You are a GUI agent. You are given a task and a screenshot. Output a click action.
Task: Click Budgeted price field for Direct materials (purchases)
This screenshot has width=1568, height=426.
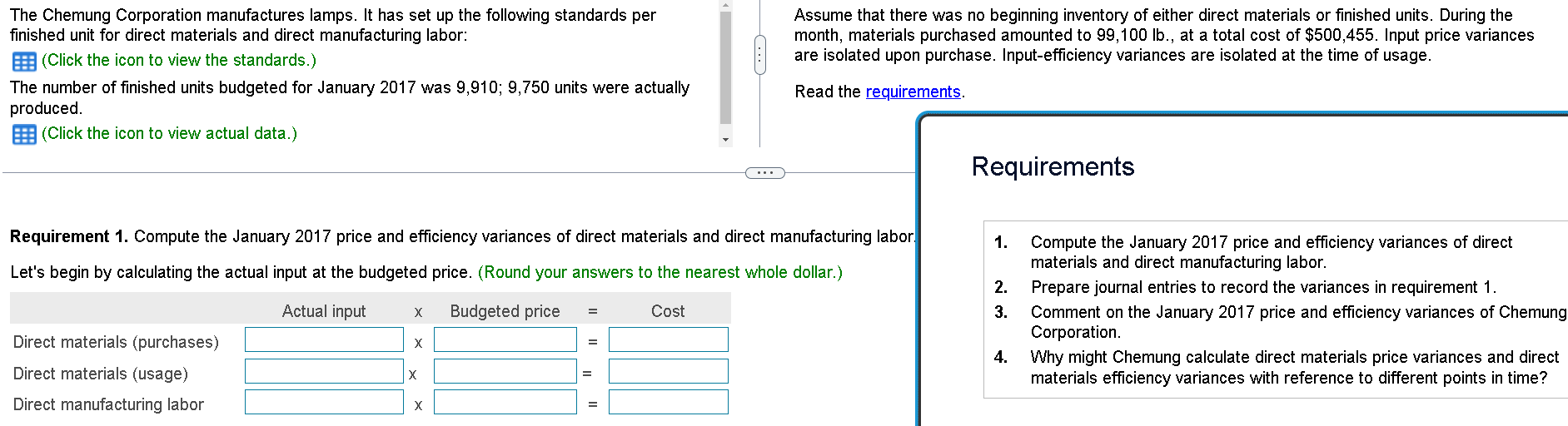click(505, 339)
